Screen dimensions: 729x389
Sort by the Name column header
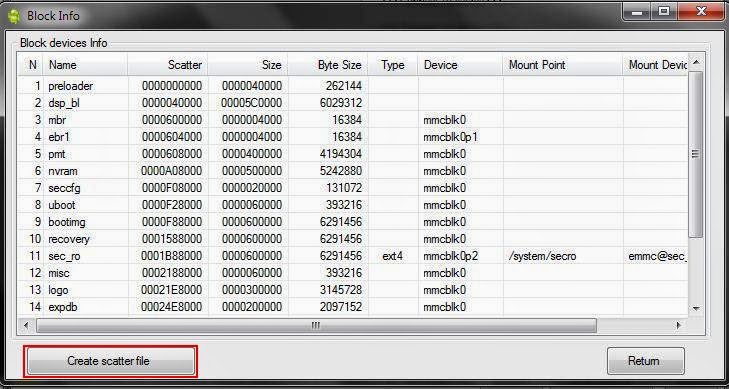86,65
